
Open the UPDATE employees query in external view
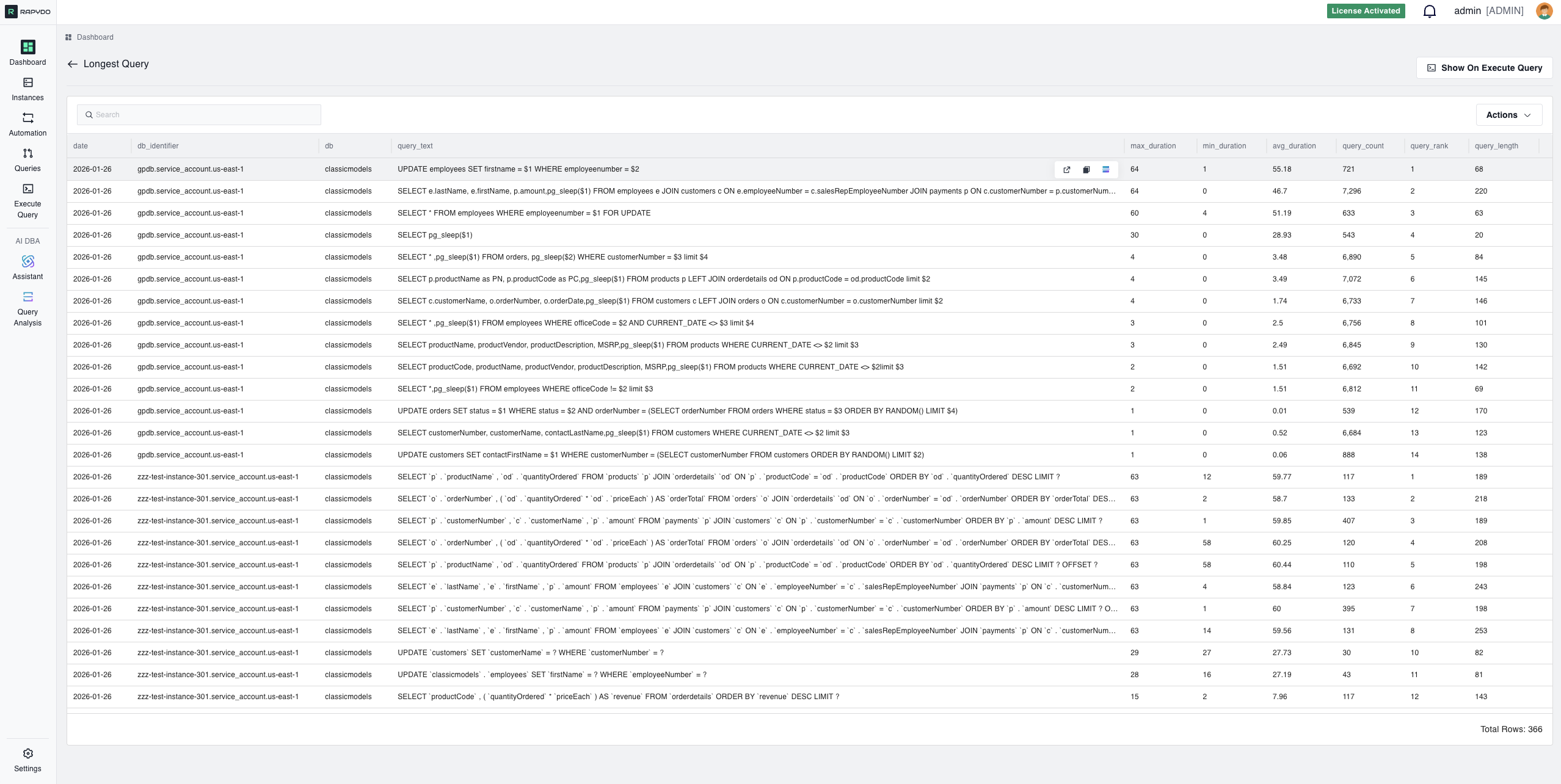pyautogui.click(x=1067, y=170)
